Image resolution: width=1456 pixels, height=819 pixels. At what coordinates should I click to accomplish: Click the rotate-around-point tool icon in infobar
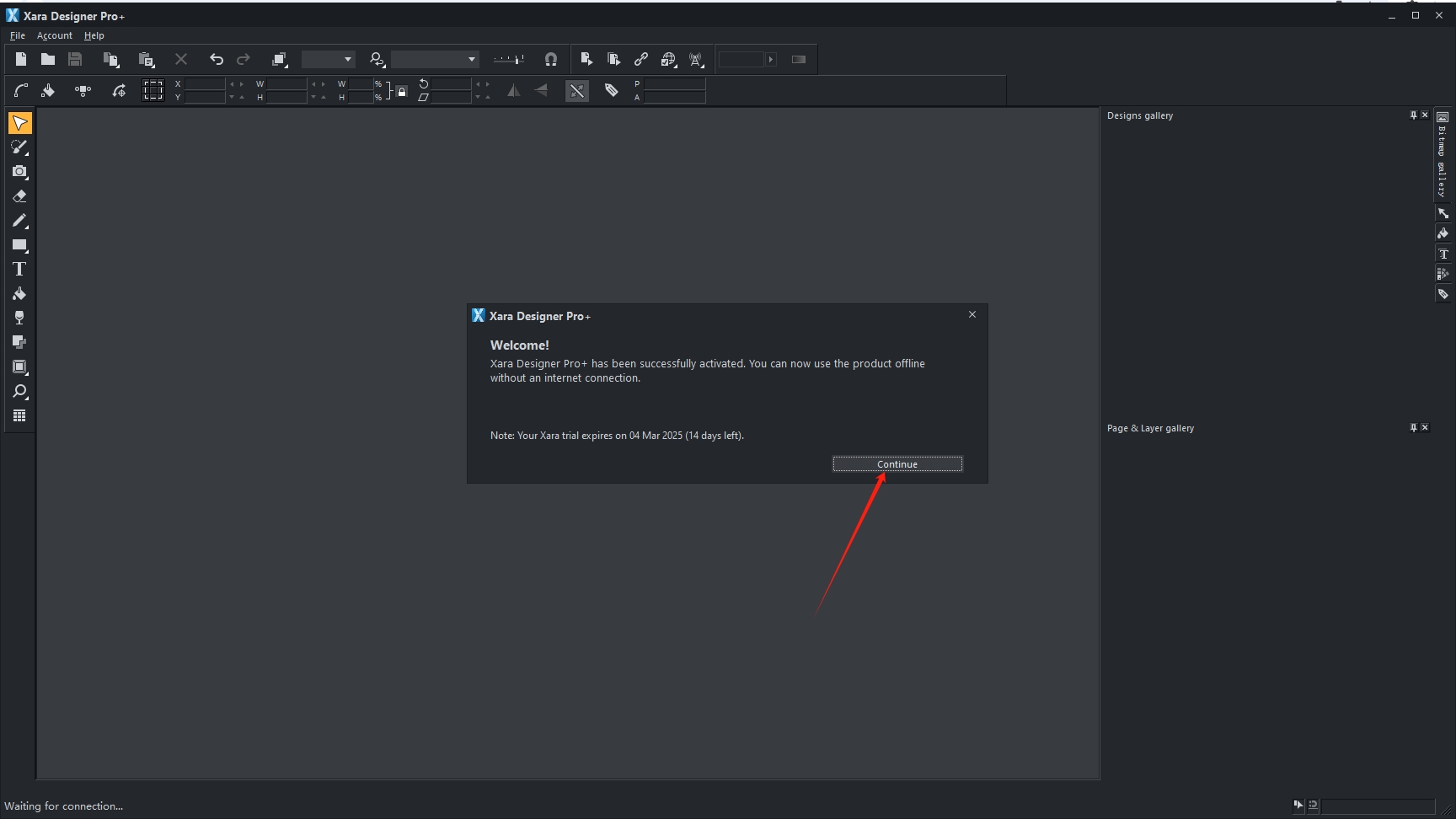tap(119, 91)
